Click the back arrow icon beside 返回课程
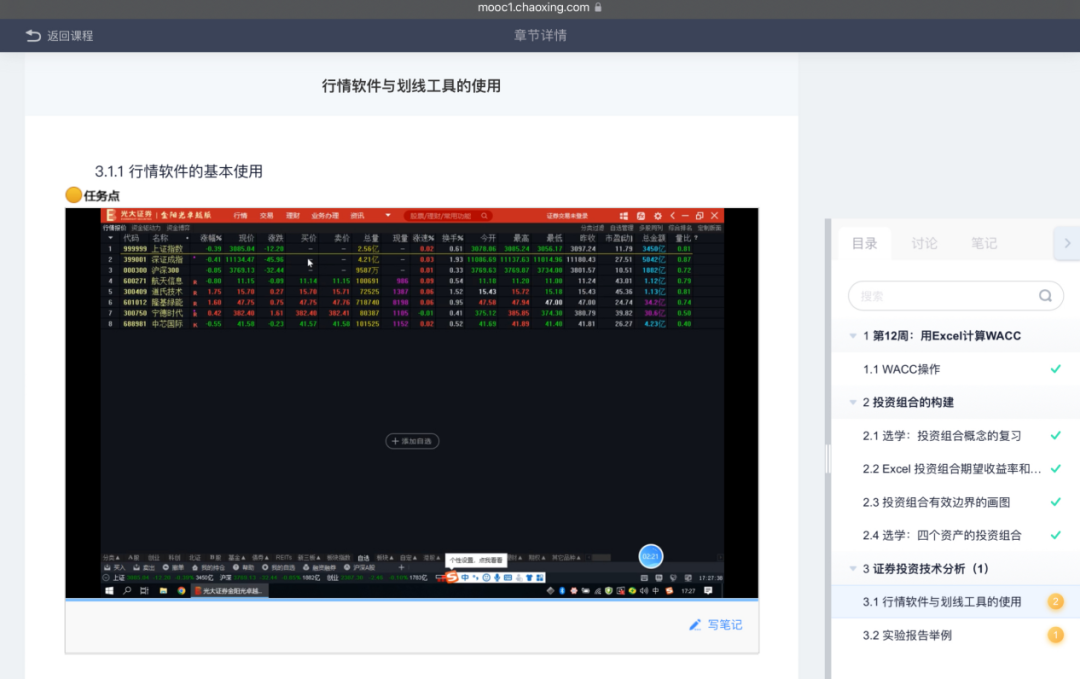Viewport: 1080px width, 679px height. pyautogui.click(x=33, y=36)
